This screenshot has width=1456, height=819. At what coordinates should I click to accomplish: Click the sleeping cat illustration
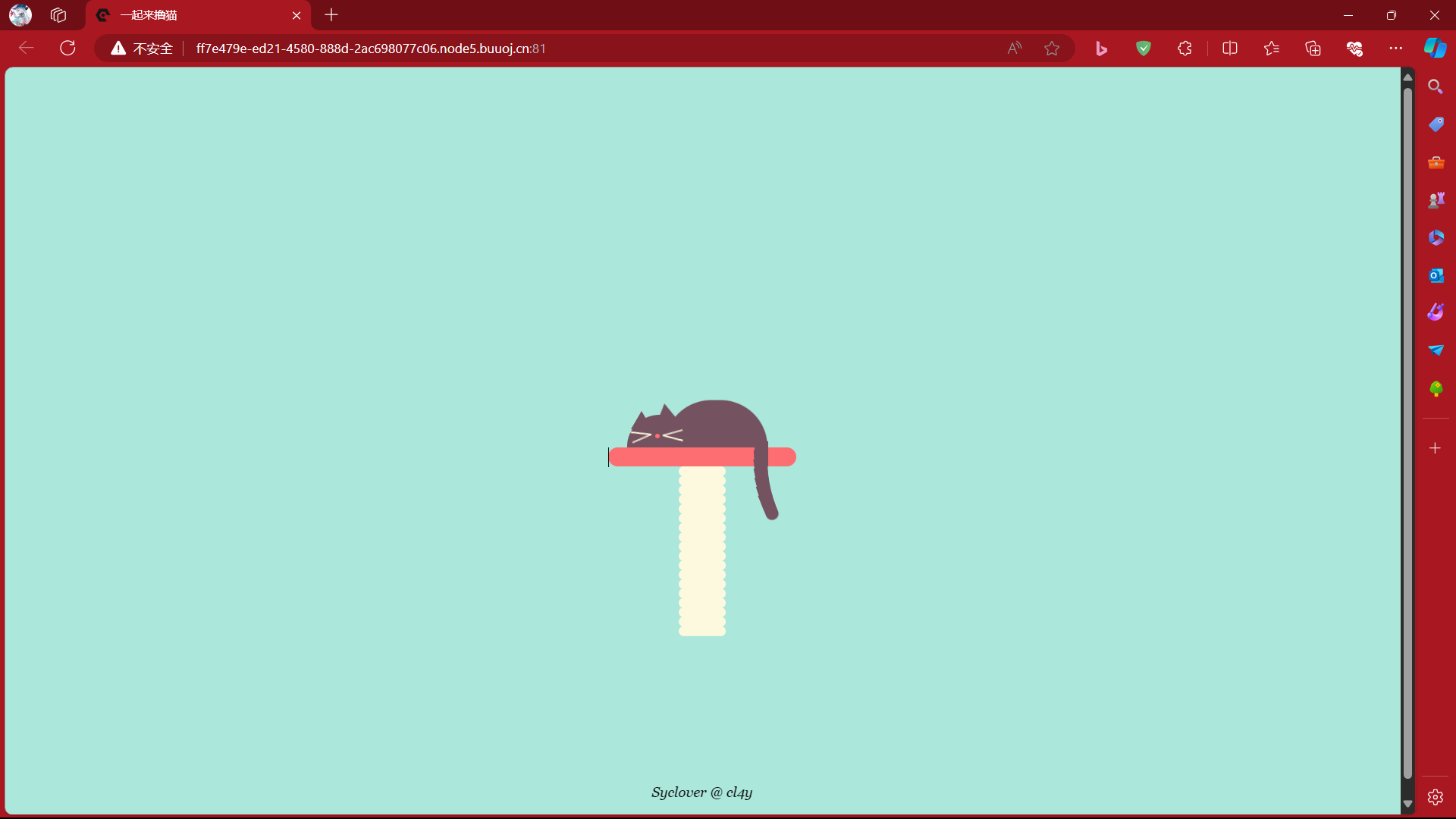point(702,459)
